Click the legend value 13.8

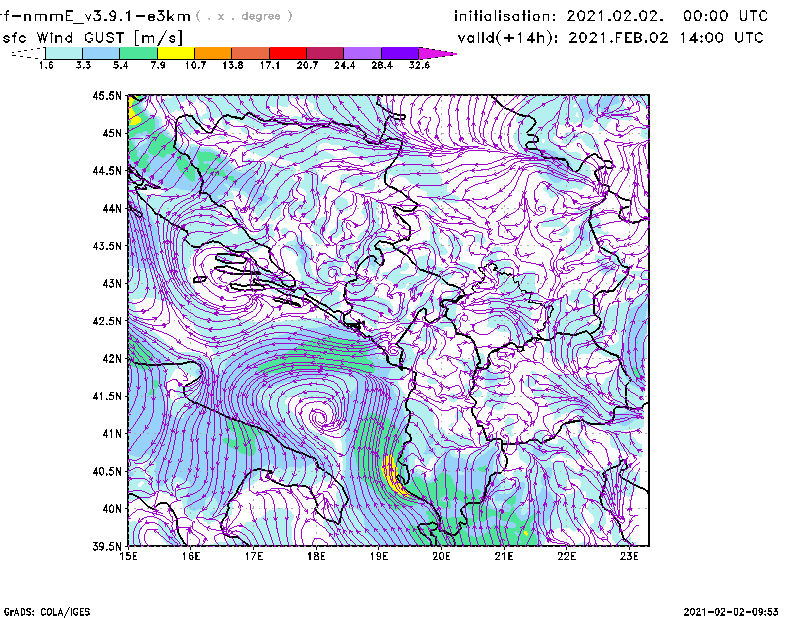pyautogui.click(x=233, y=65)
